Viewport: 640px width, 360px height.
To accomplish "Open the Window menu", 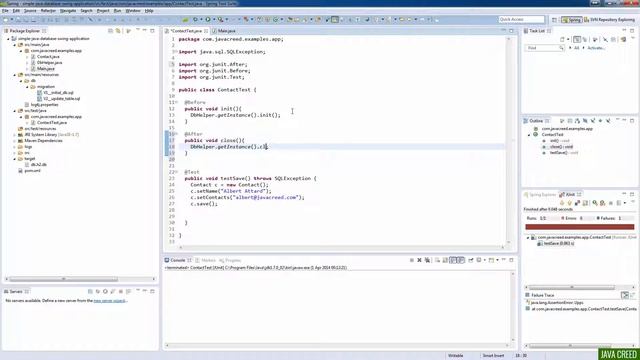I will (x=133, y=11).
